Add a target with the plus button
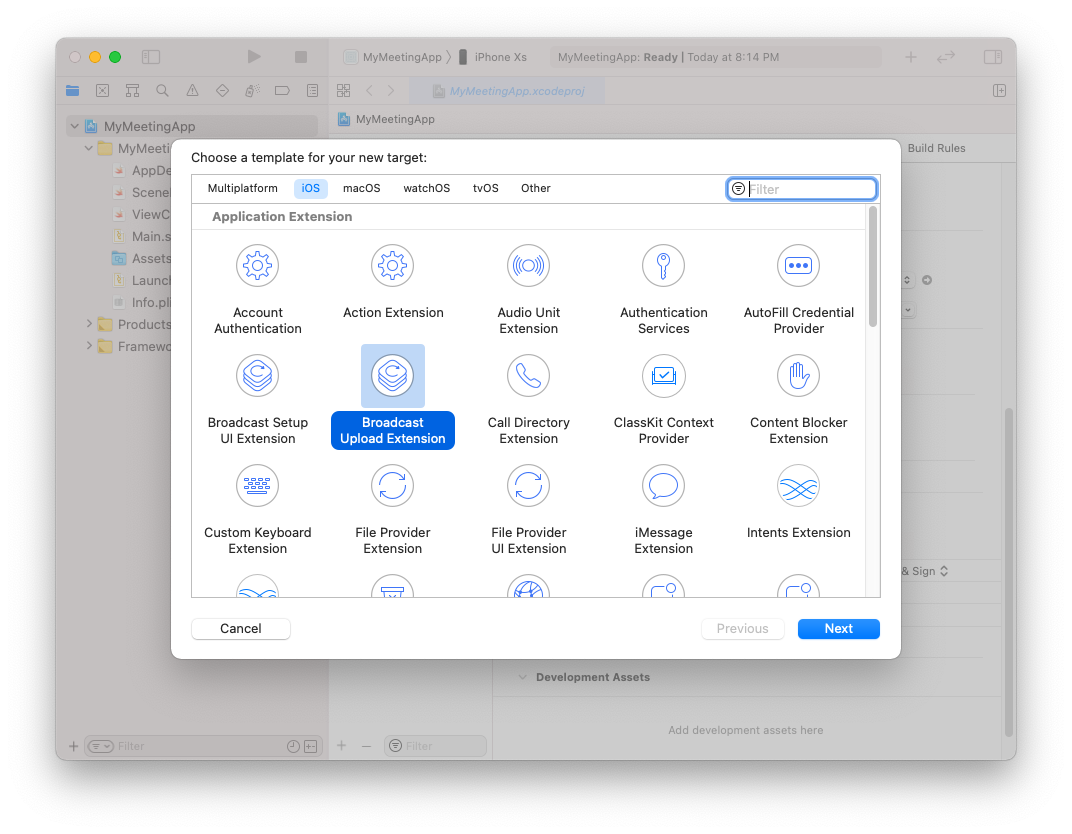This screenshot has width=1072, height=834. click(x=341, y=746)
